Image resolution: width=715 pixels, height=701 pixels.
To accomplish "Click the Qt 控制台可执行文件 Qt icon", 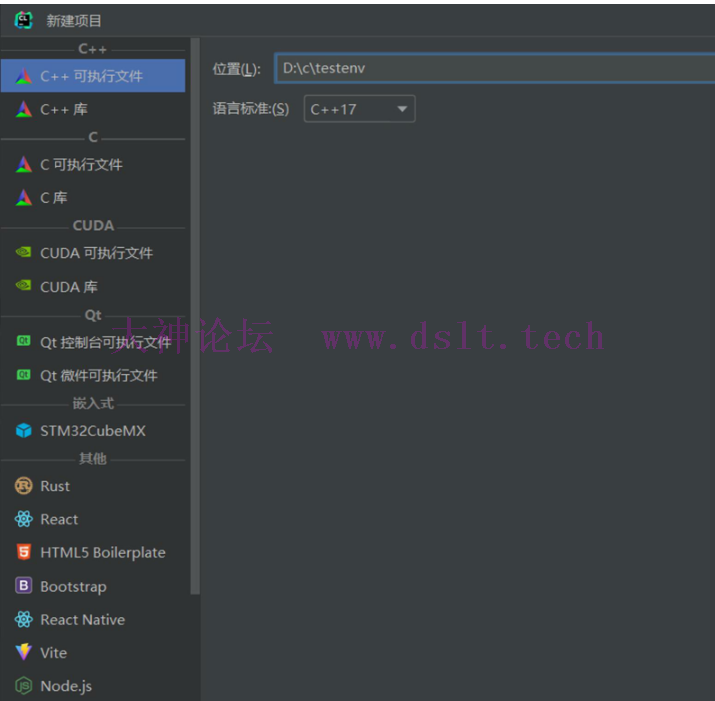I will click(x=24, y=341).
